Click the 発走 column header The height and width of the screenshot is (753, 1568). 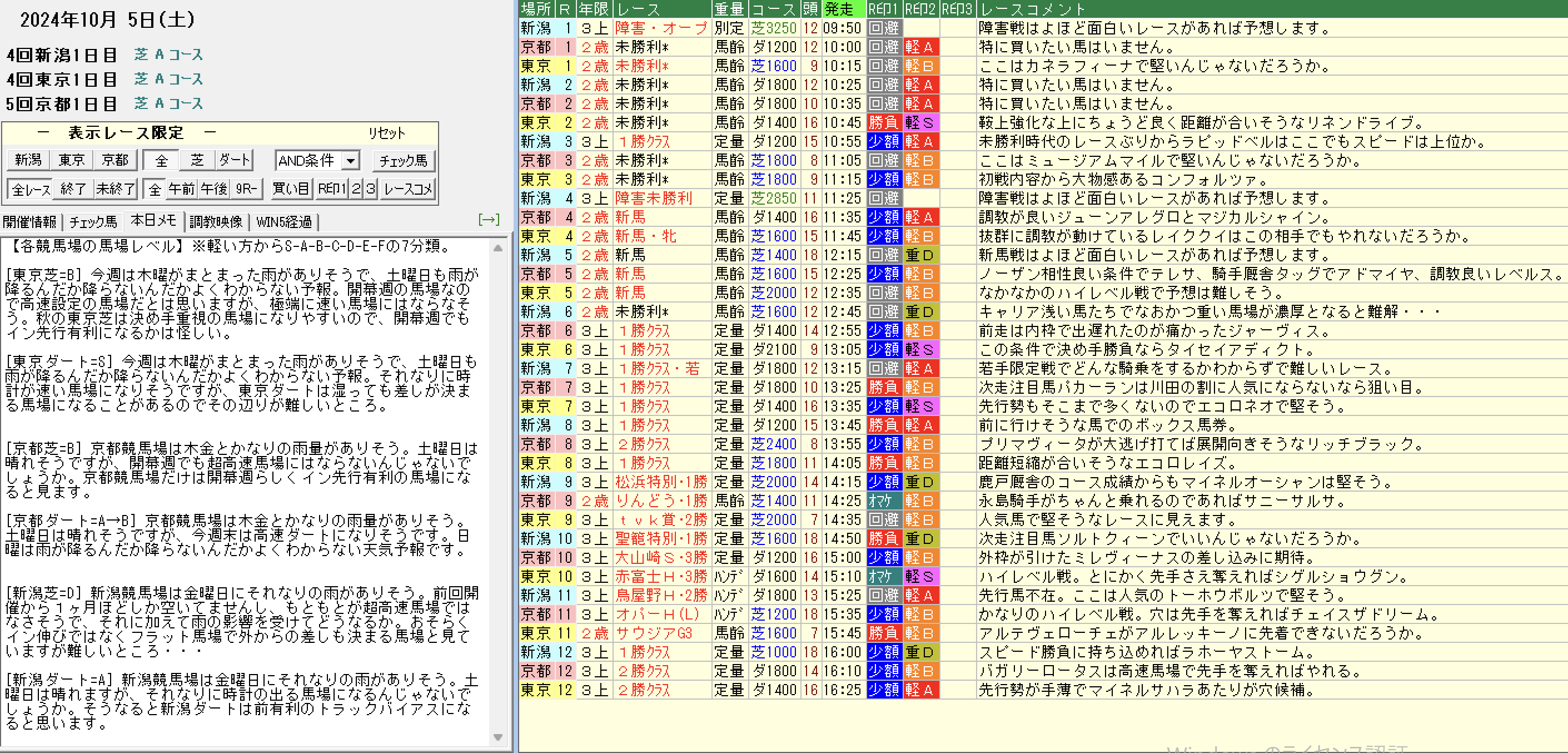[843, 8]
